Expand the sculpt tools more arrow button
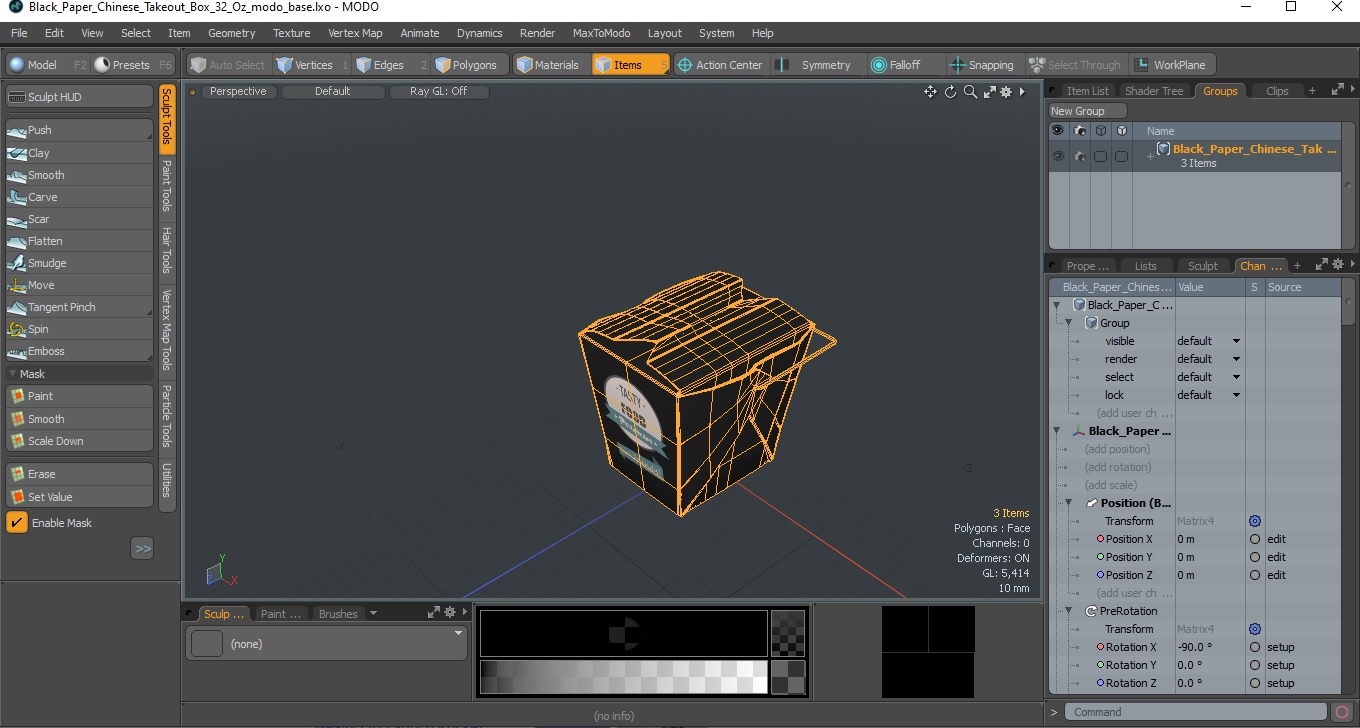The height and width of the screenshot is (728, 1360). tap(142, 548)
